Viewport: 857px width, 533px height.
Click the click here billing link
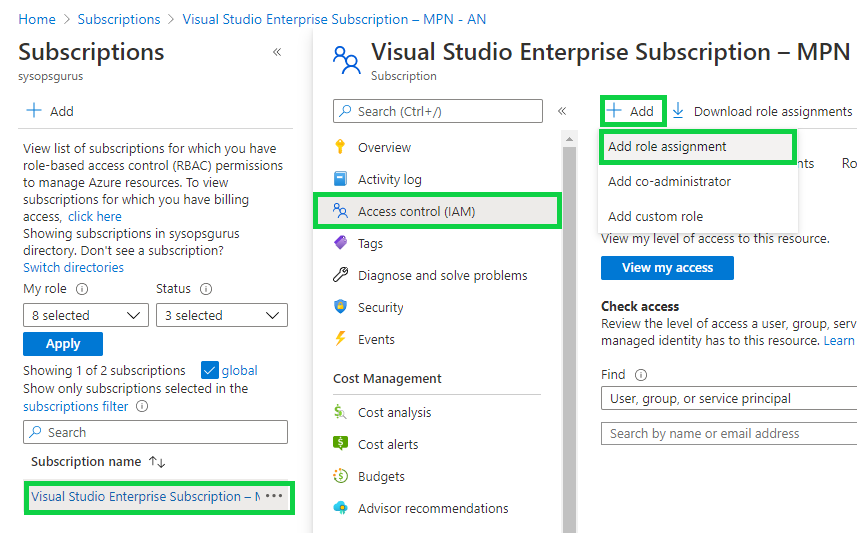coord(95,216)
